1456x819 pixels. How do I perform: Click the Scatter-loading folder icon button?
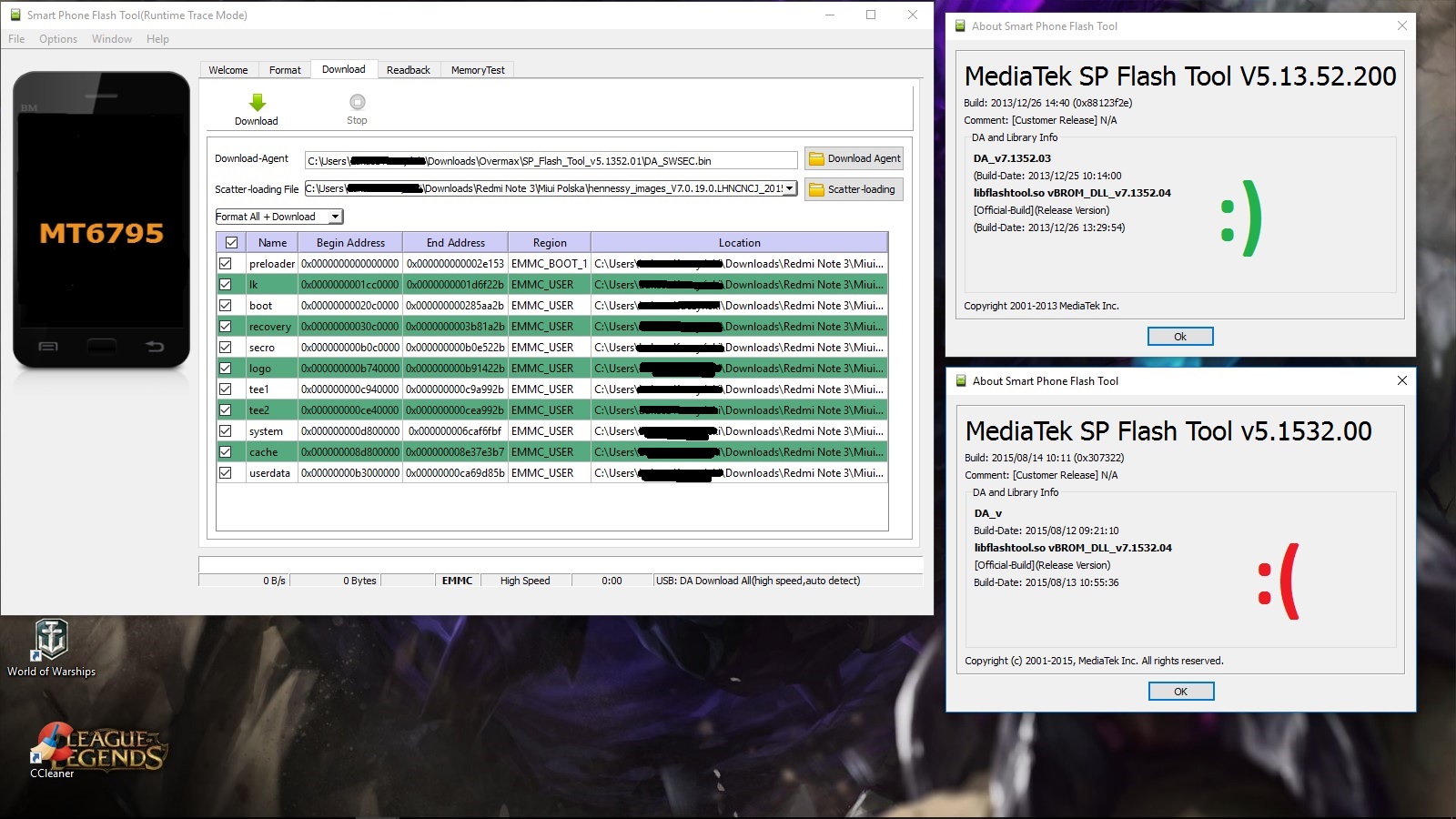pyautogui.click(x=854, y=189)
